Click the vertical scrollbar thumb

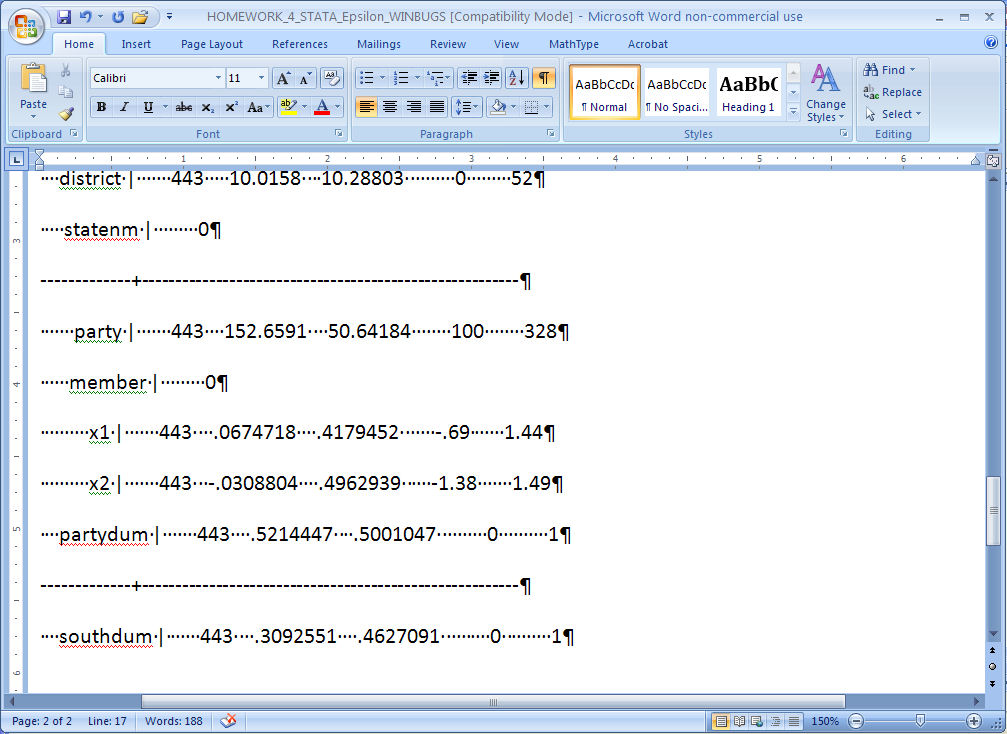pos(992,510)
